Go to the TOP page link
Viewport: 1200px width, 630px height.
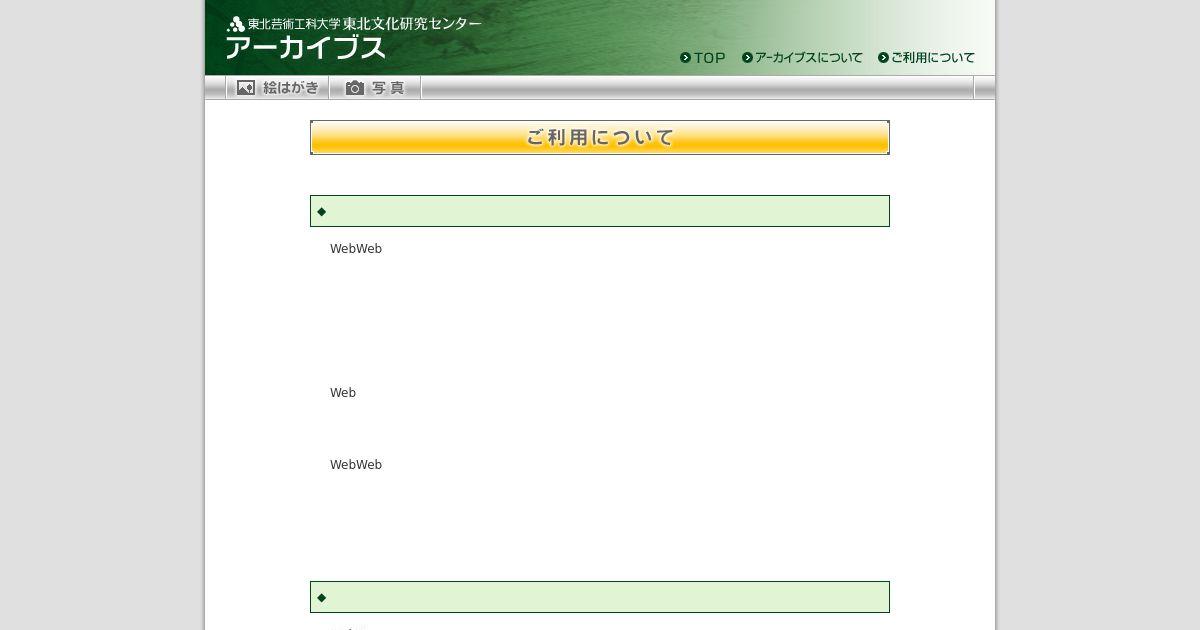(703, 58)
